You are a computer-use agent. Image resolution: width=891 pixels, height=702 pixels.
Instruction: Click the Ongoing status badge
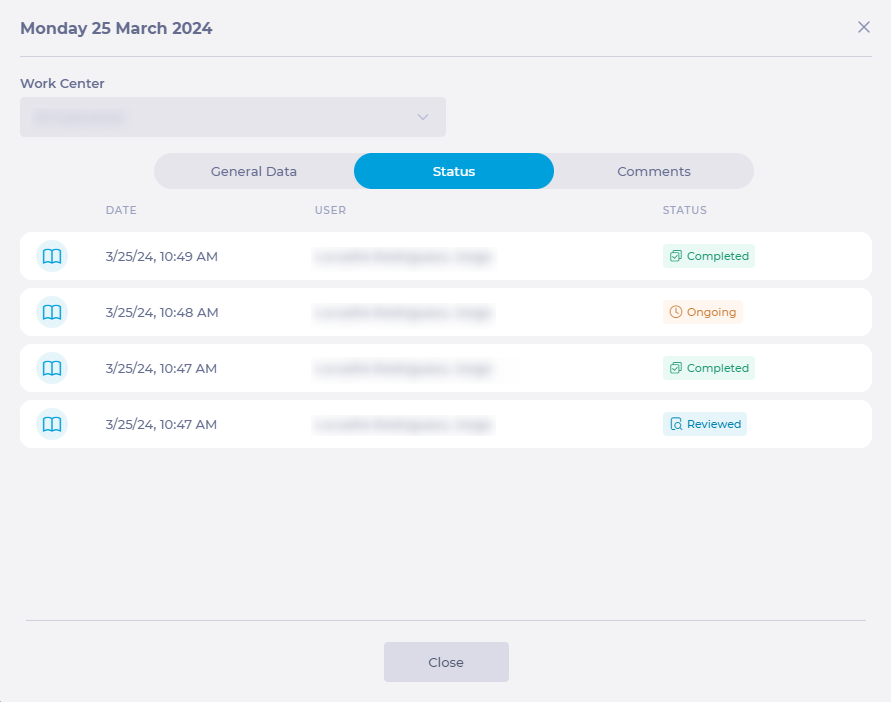click(x=703, y=312)
